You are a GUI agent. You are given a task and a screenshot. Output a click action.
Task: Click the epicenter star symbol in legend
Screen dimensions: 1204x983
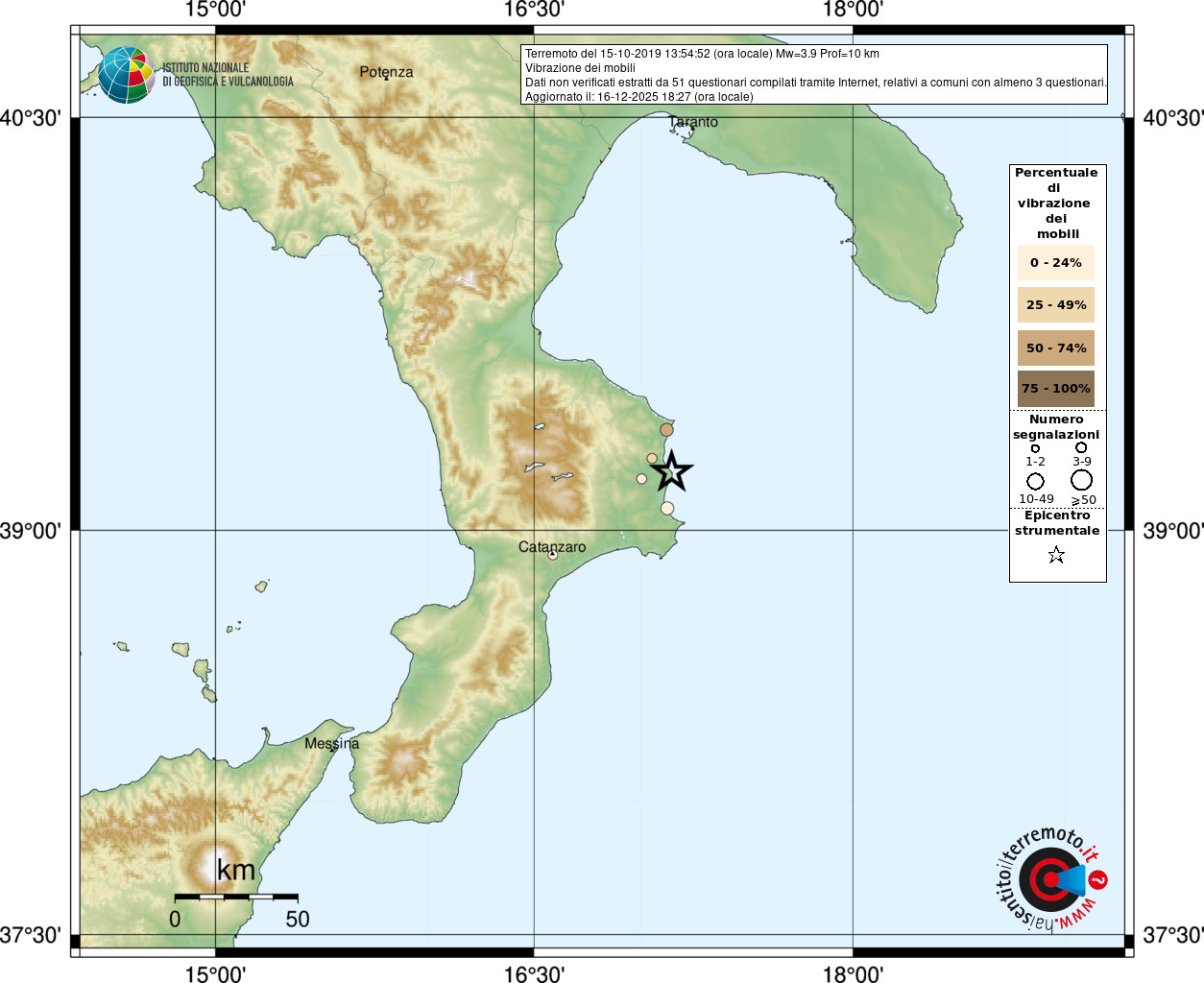click(x=1056, y=555)
